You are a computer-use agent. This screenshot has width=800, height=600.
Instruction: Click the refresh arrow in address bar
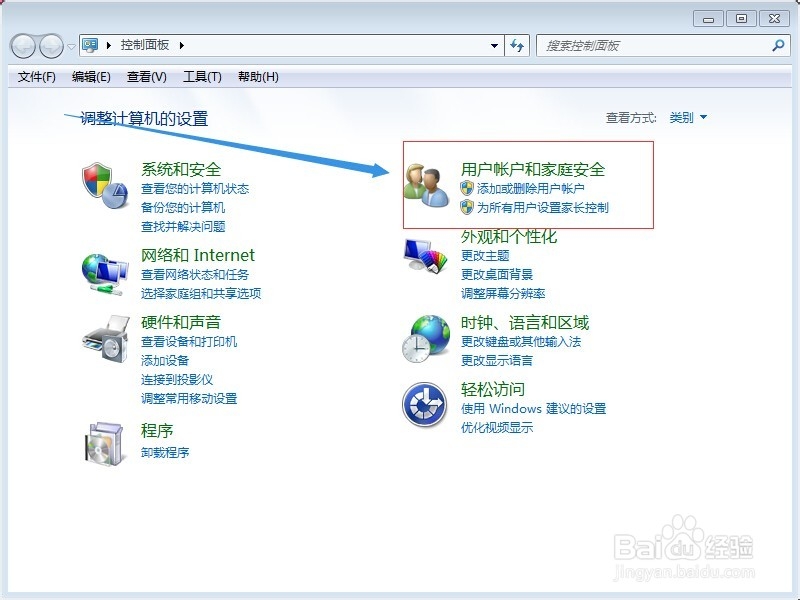(516, 45)
